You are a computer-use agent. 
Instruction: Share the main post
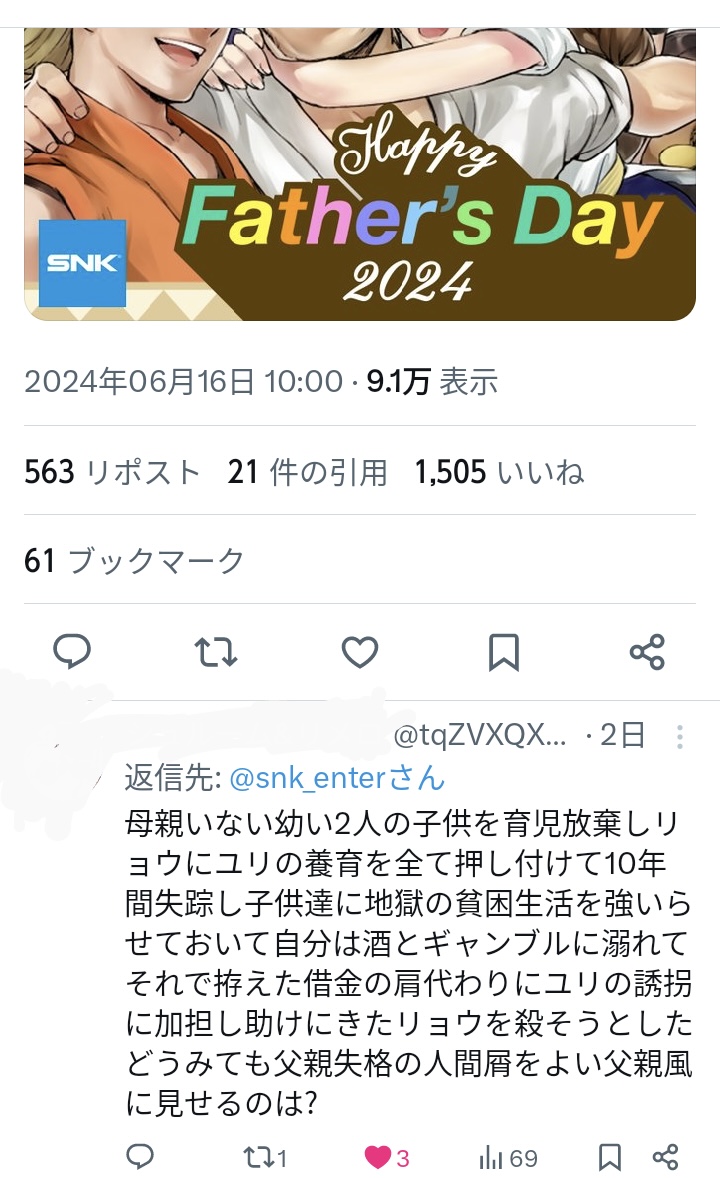click(x=647, y=651)
